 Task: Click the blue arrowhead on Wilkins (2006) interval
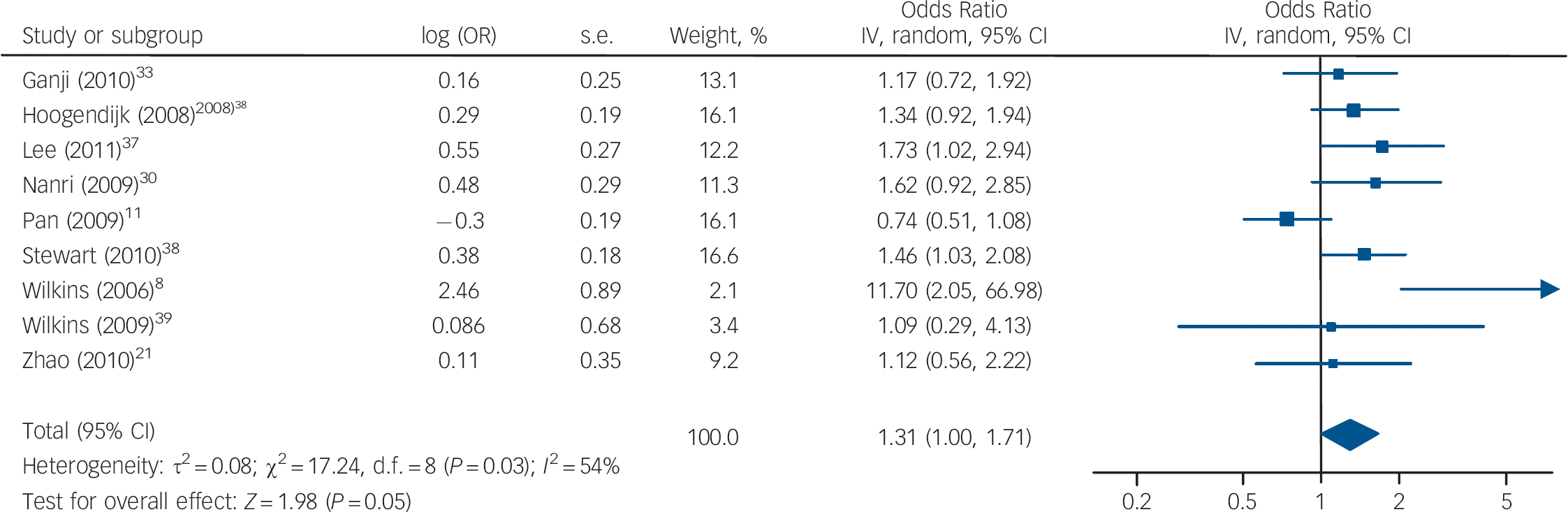tap(1549, 289)
